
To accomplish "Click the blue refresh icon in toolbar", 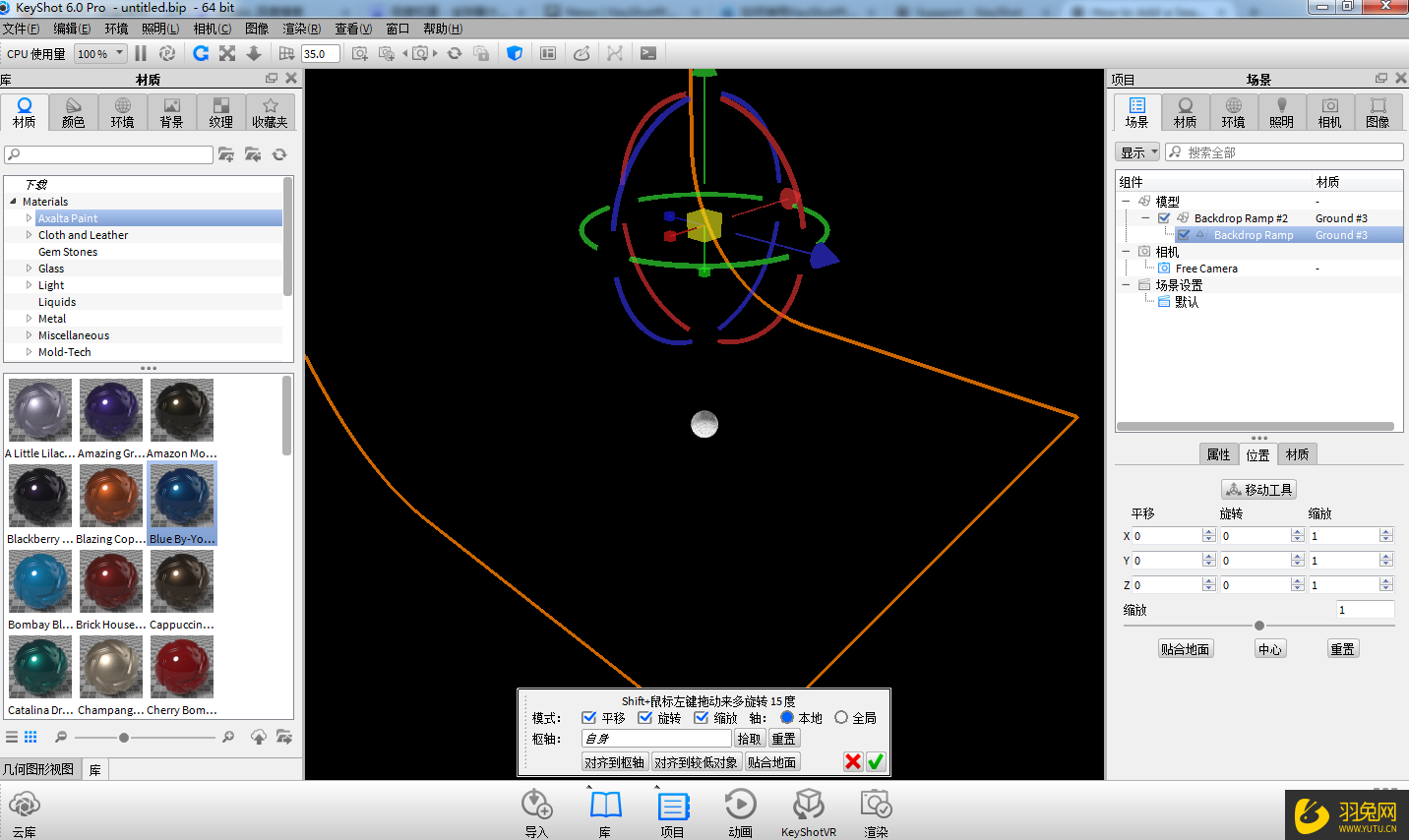I will coord(201,53).
